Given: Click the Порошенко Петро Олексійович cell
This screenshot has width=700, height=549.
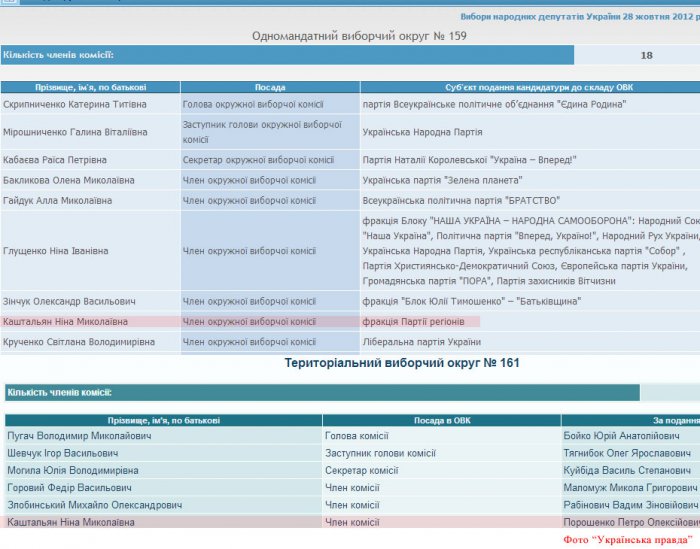Looking at the screenshot, I should (630, 522).
